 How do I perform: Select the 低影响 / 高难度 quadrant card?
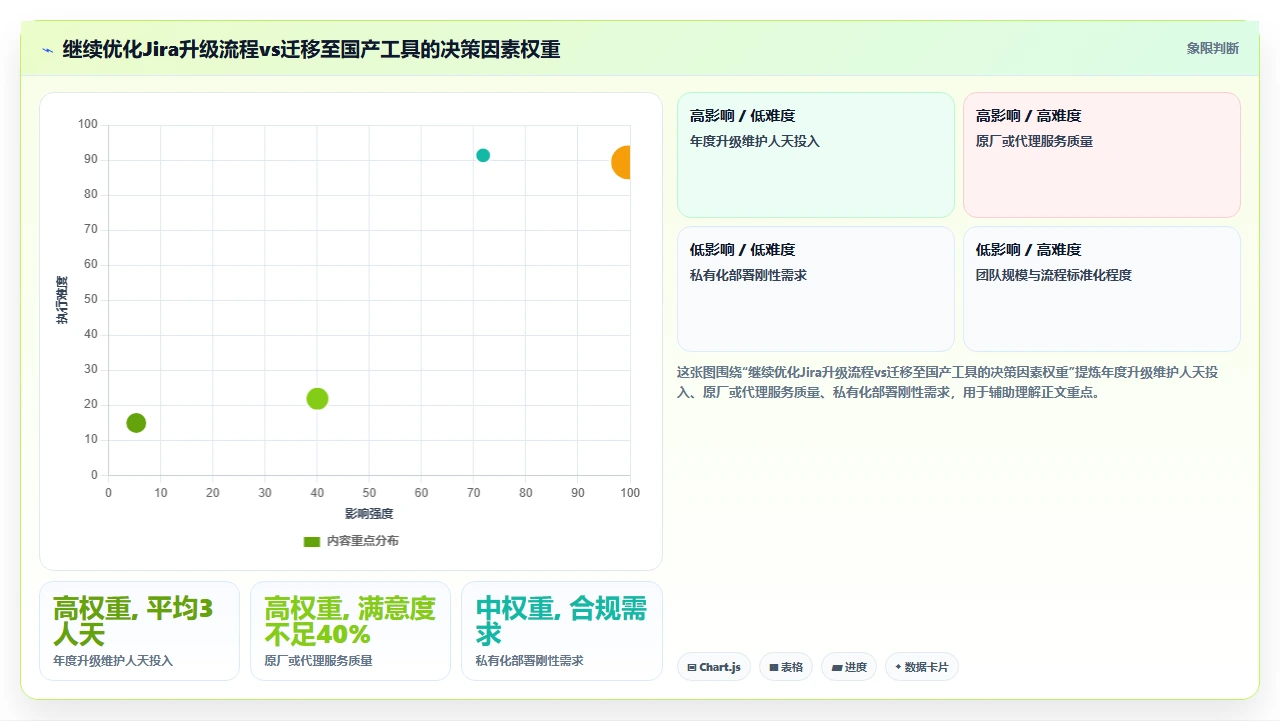tap(1102, 289)
